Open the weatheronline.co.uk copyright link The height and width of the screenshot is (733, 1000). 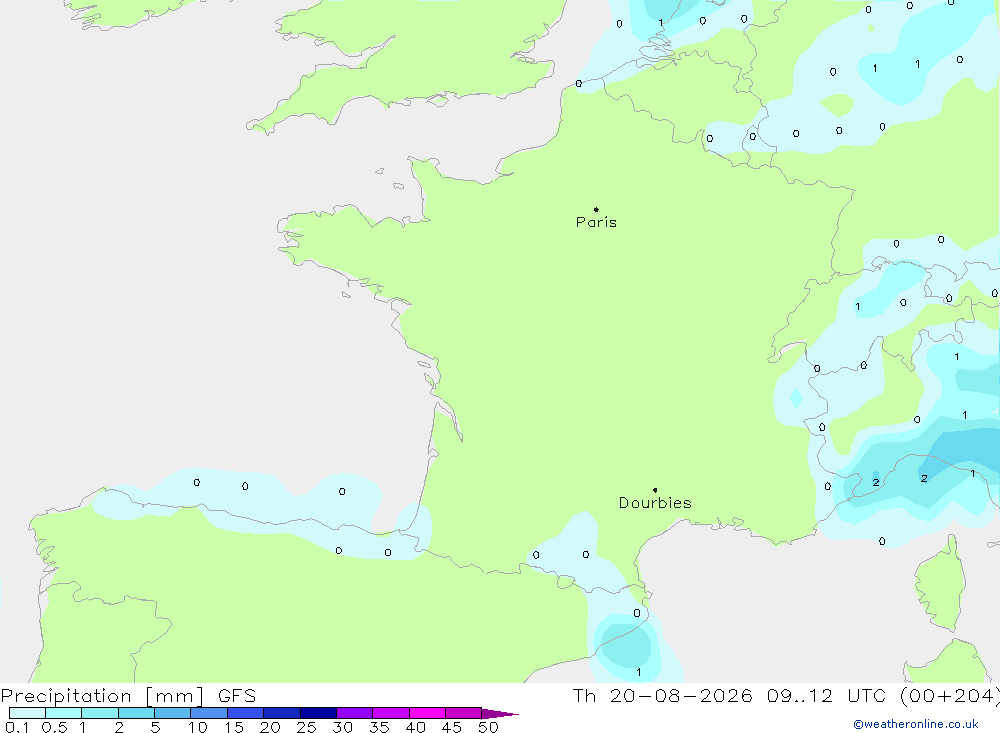coord(916,724)
